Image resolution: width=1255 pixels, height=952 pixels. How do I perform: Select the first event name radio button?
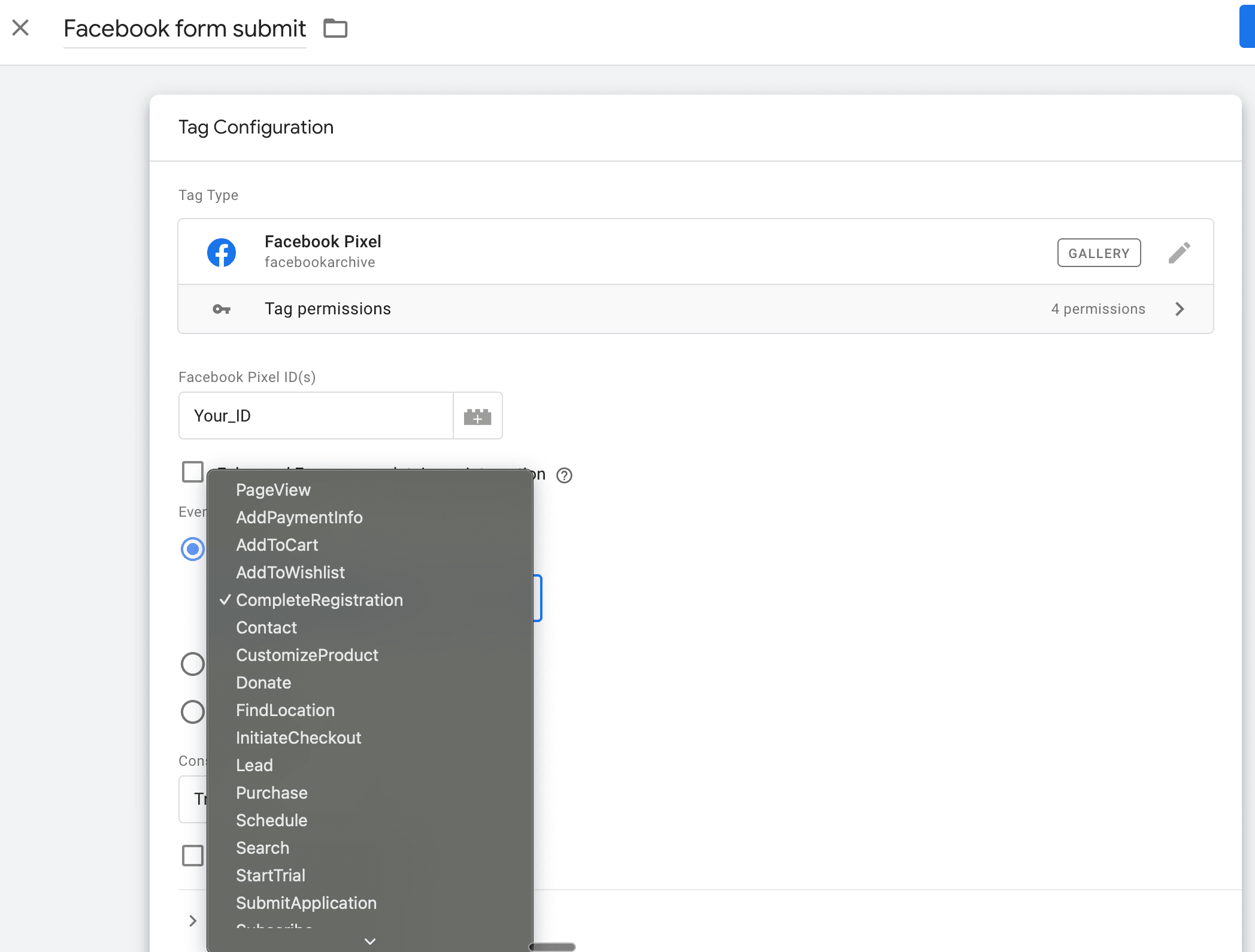(x=193, y=548)
